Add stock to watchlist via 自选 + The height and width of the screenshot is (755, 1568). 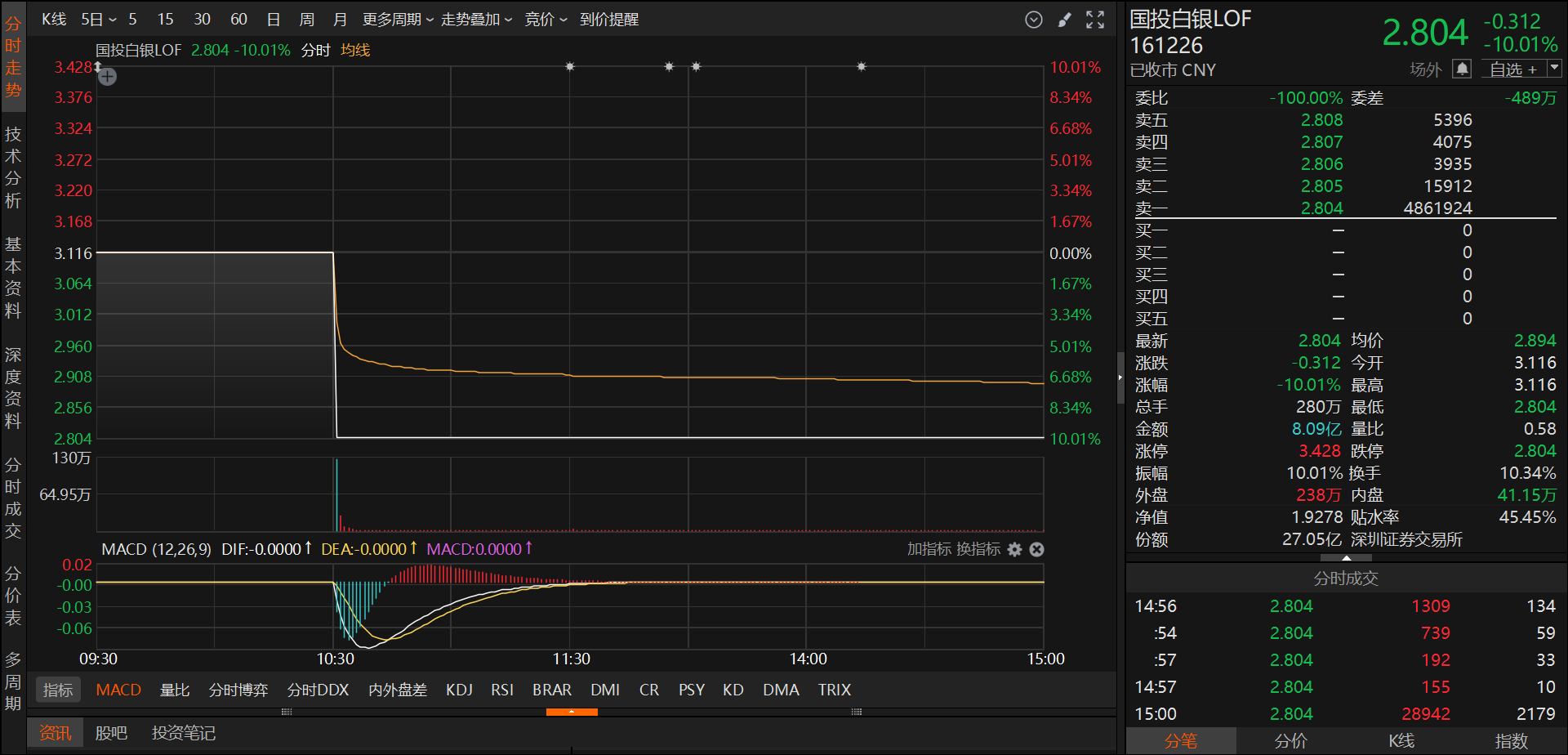click(1512, 69)
